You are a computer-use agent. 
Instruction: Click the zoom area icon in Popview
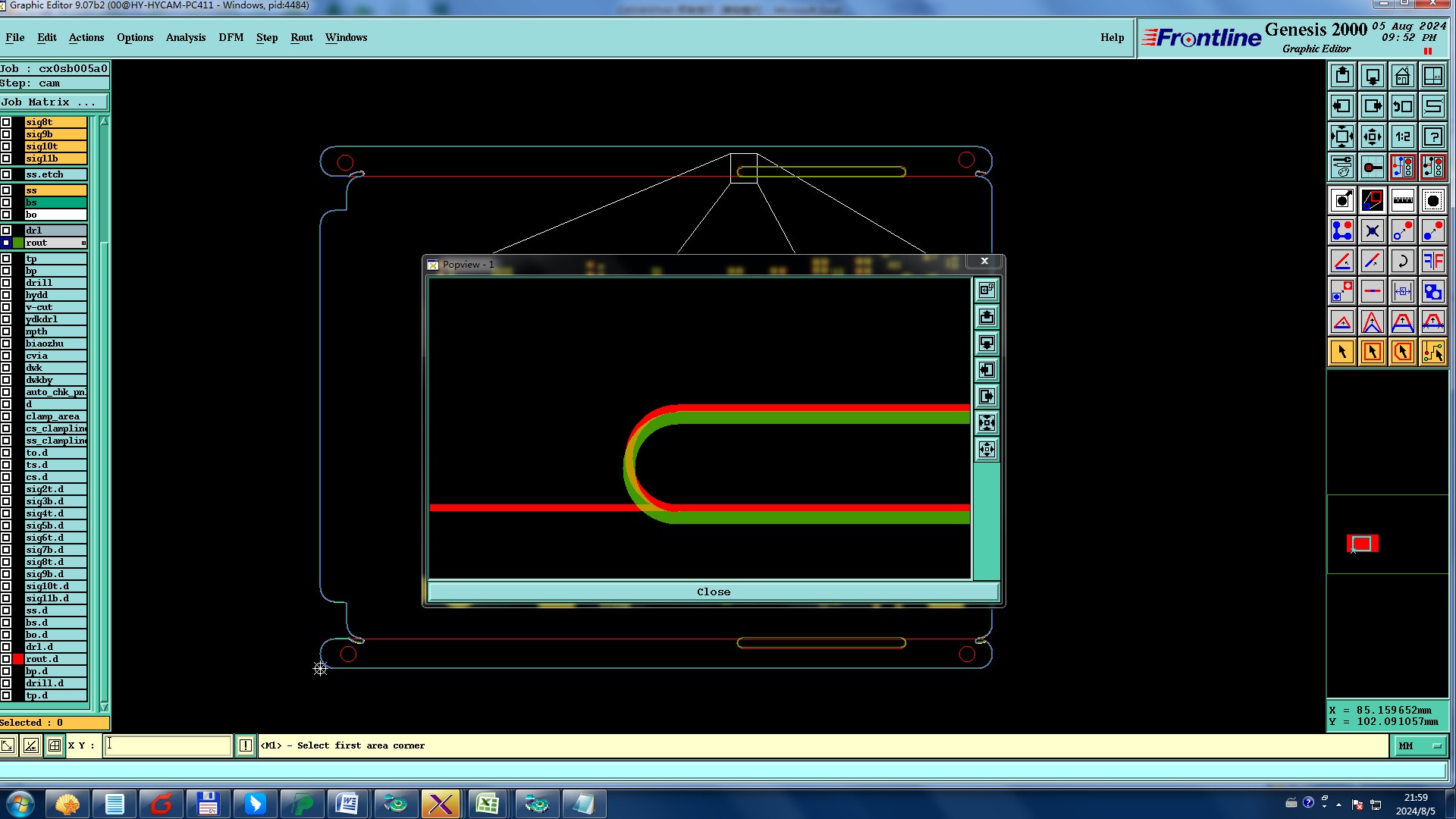coord(987,290)
